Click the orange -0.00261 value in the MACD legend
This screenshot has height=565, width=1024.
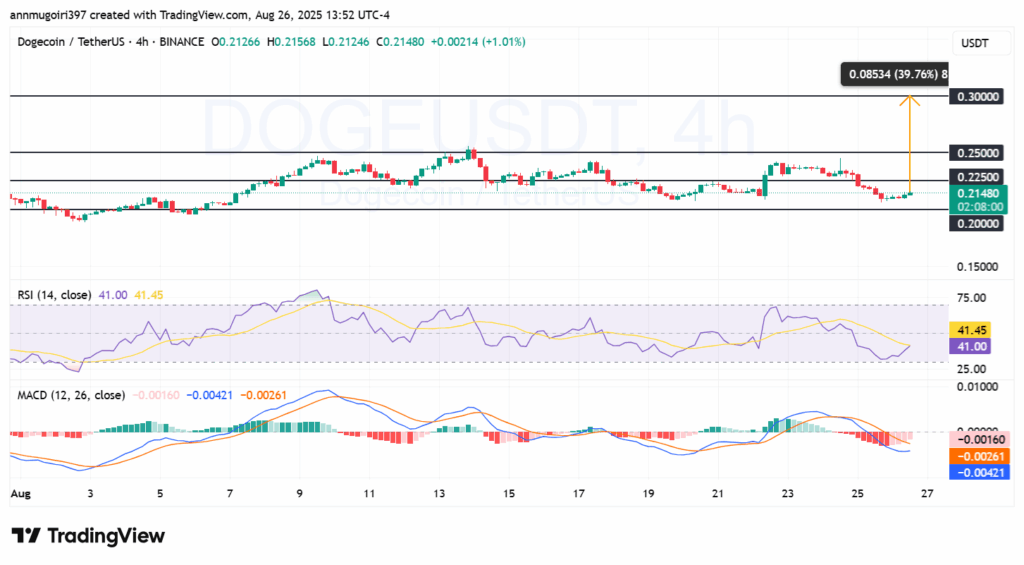click(263, 395)
